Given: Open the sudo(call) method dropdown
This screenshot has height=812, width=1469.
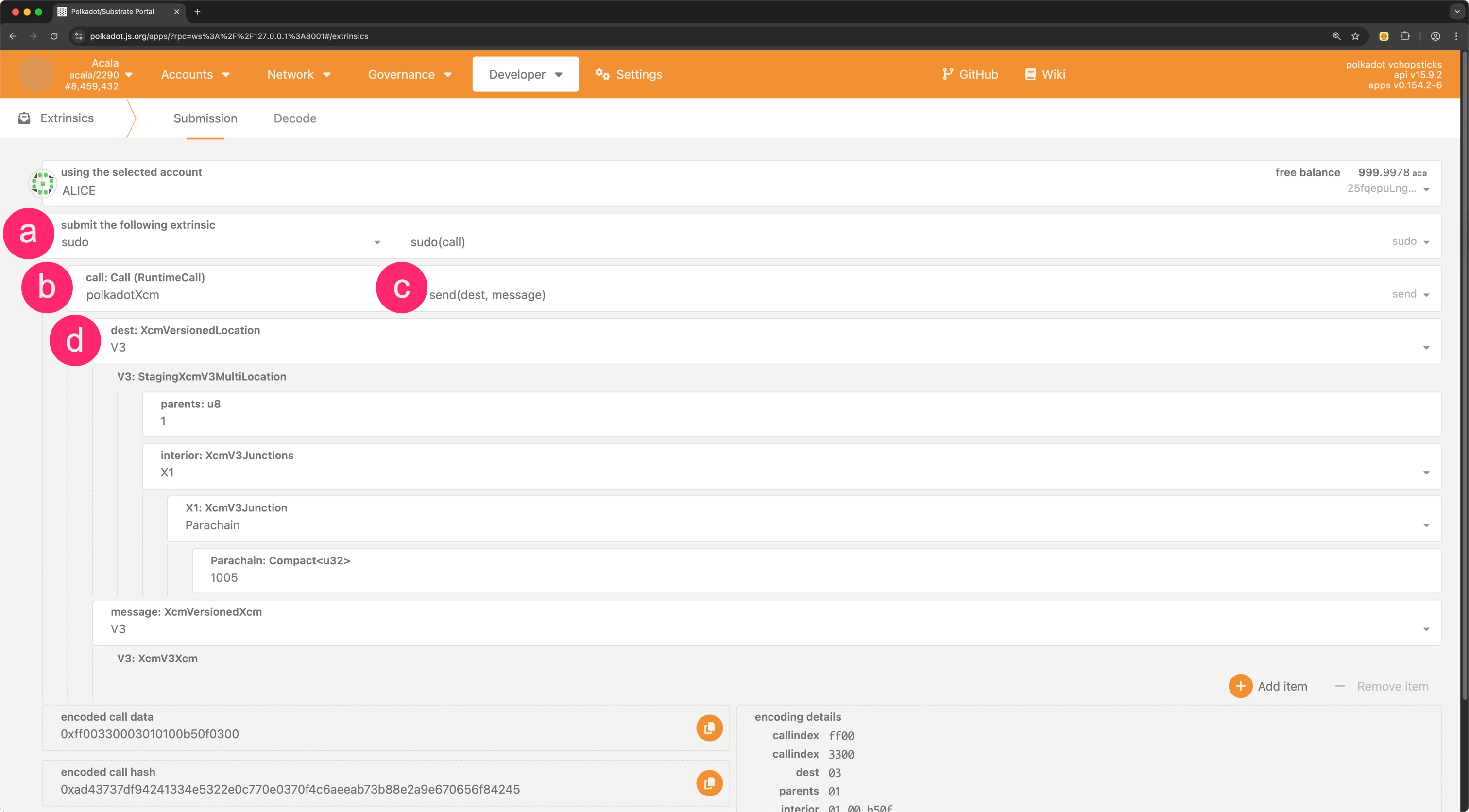Looking at the screenshot, I should click(1426, 242).
